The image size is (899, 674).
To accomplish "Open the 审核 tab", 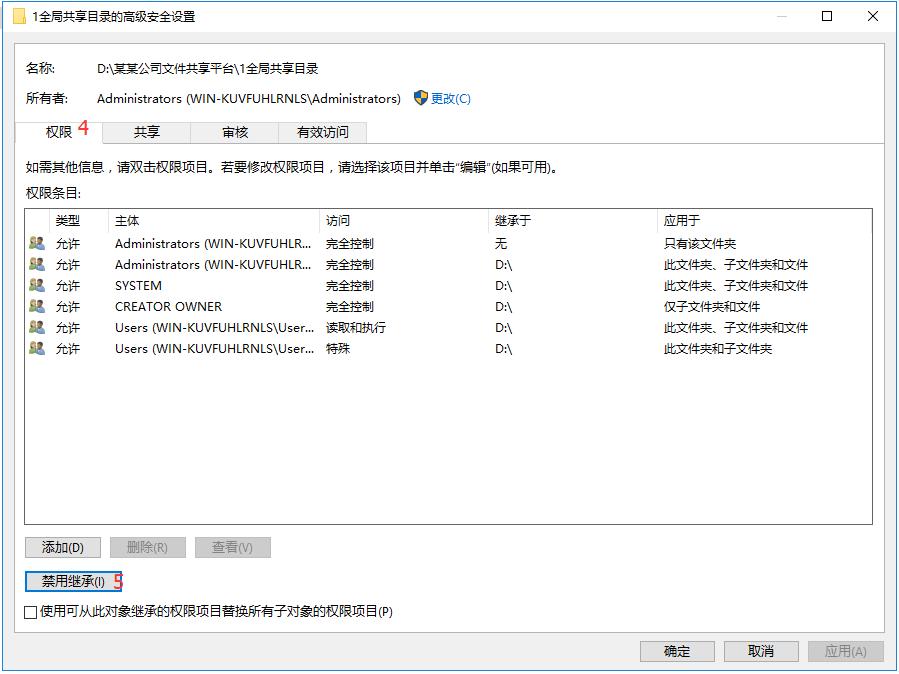I will (233, 131).
